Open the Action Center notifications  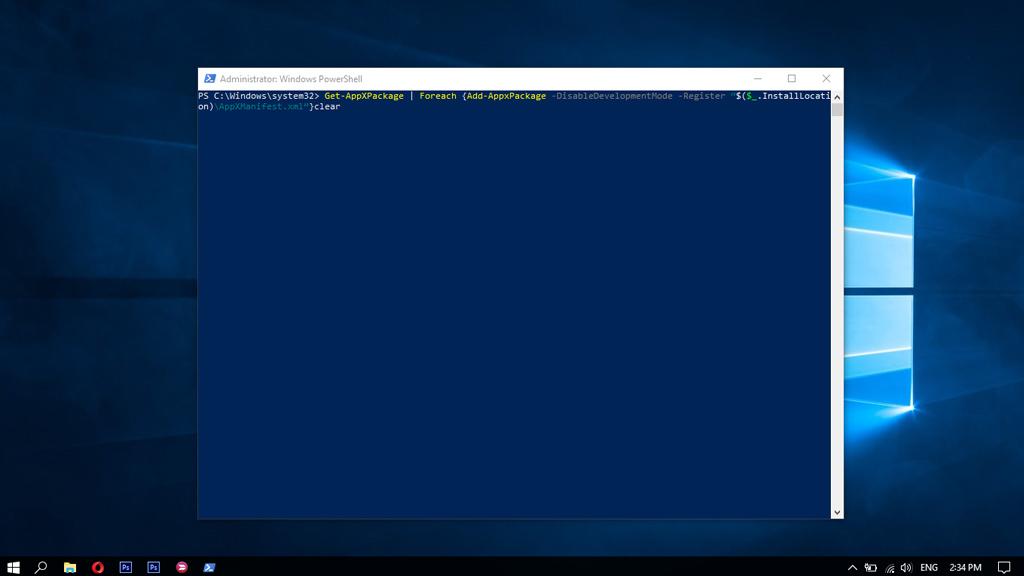1004,567
